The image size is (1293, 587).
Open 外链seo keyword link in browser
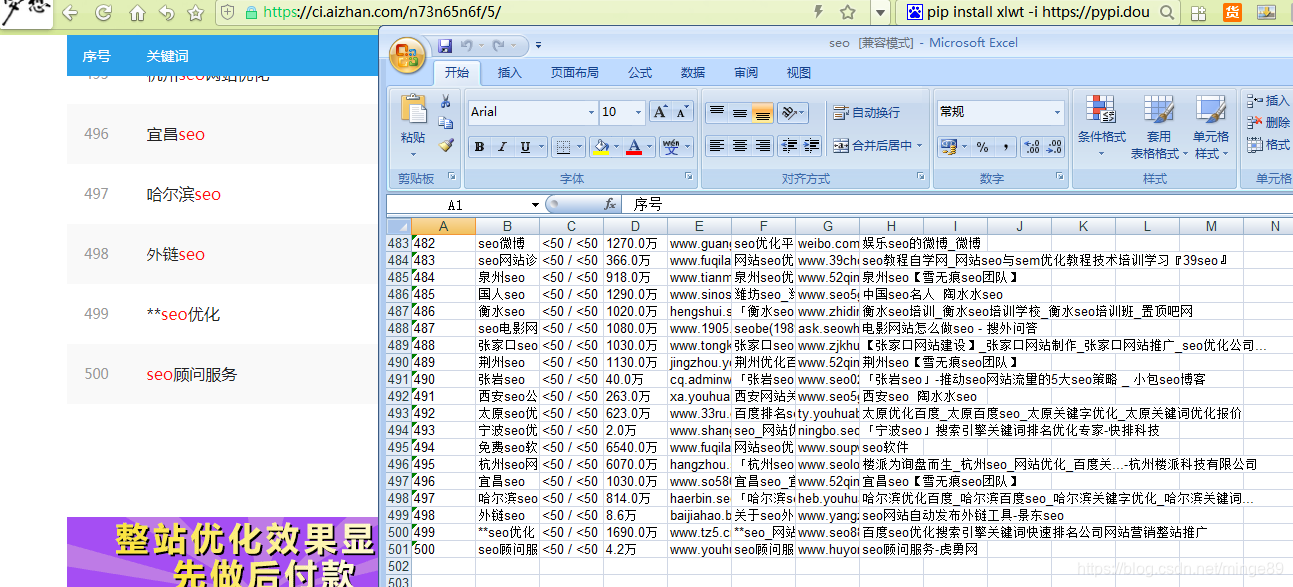(x=176, y=254)
